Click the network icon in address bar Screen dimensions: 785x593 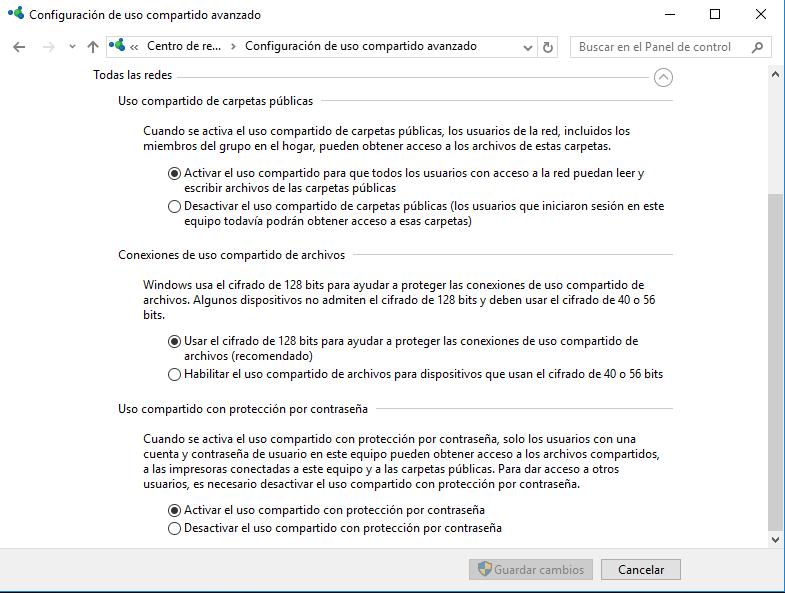[117, 46]
